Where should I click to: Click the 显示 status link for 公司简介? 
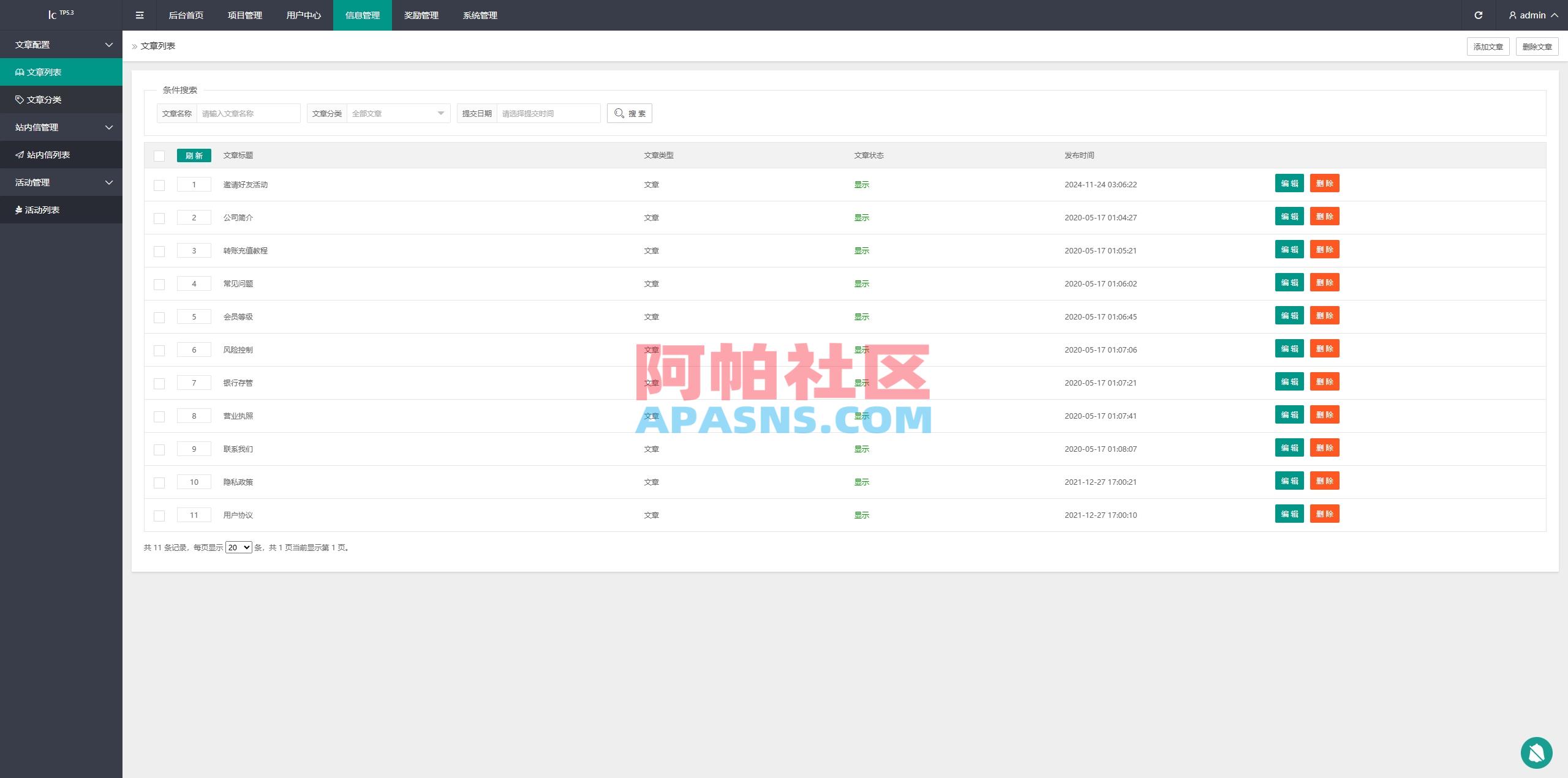pyautogui.click(x=861, y=217)
